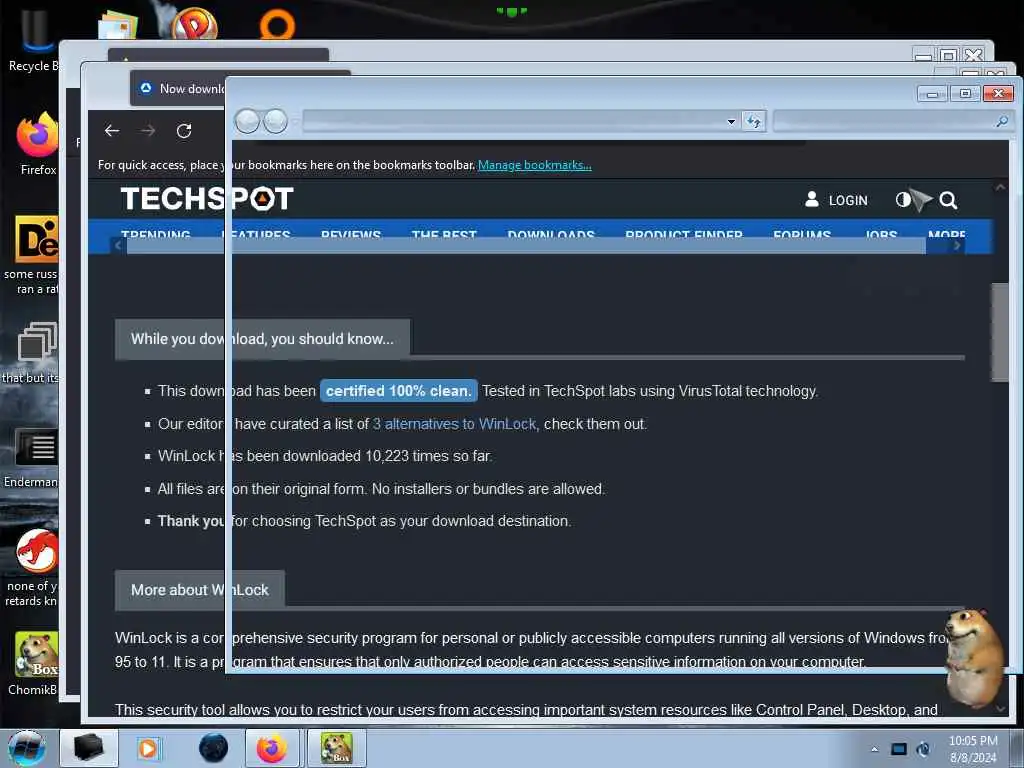This screenshot has height=768, width=1024.
Task: Click the 'certified 100% clean.' badge
Action: 398,391
